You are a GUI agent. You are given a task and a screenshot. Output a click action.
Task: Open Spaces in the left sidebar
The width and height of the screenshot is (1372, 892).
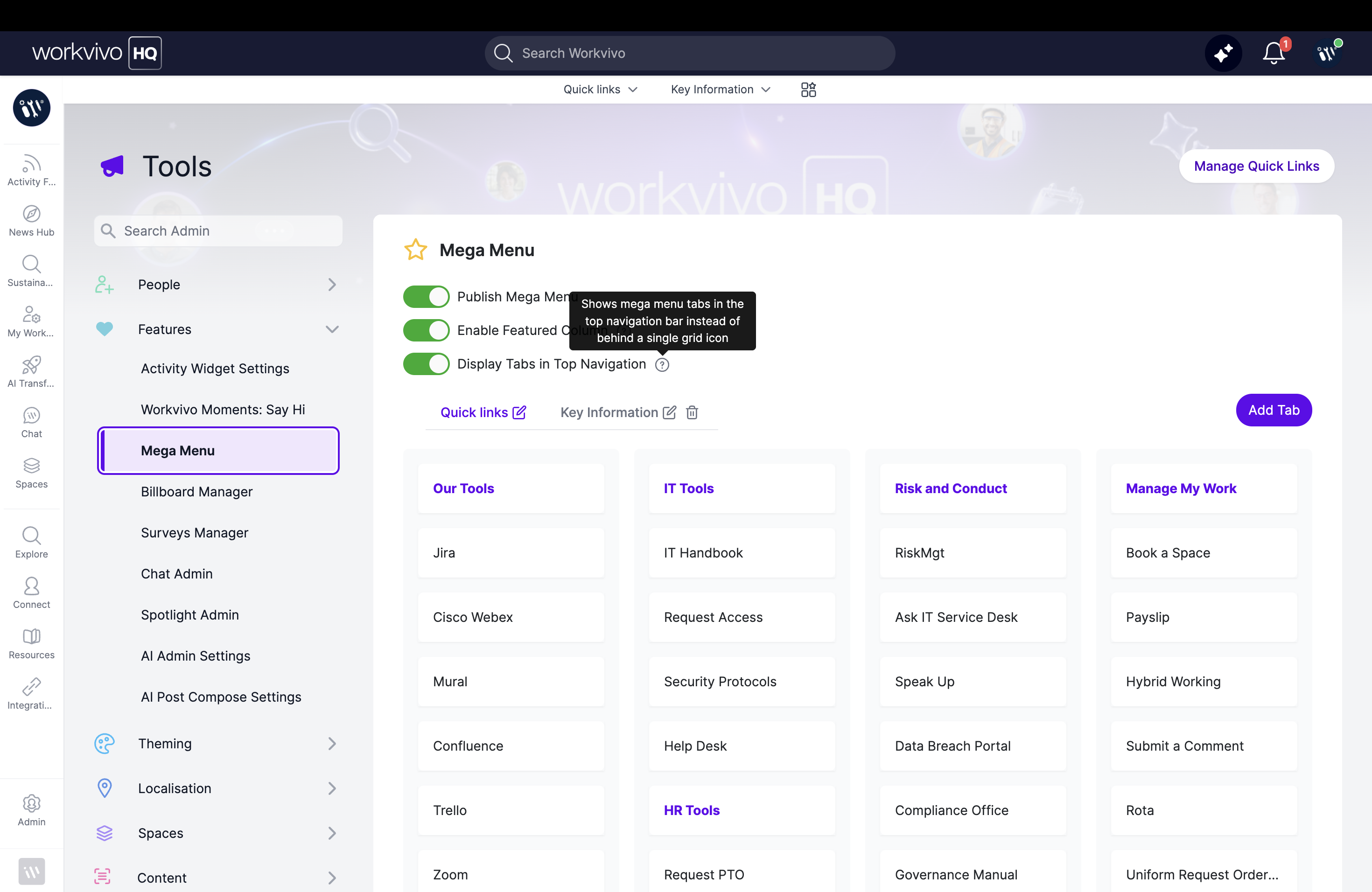point(32,473)
